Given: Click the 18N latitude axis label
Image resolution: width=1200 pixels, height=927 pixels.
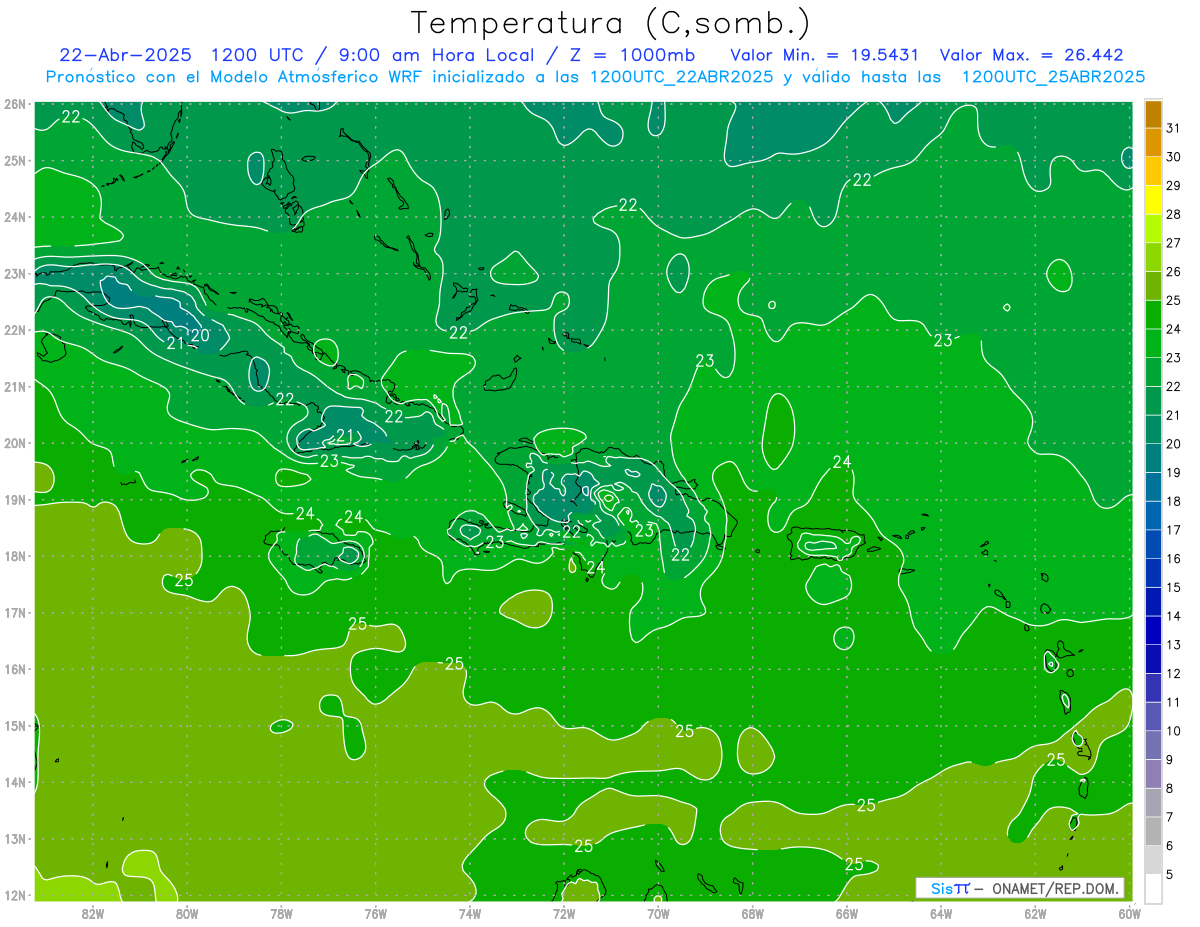Looking at the screenshot, I should point(15,556).
